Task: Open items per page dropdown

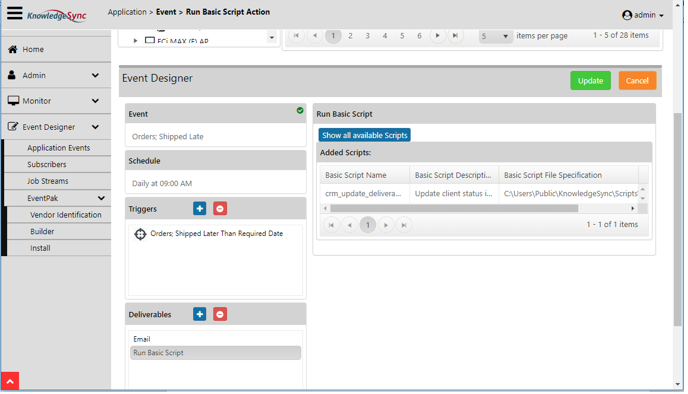Action: [x=495, y=36]
